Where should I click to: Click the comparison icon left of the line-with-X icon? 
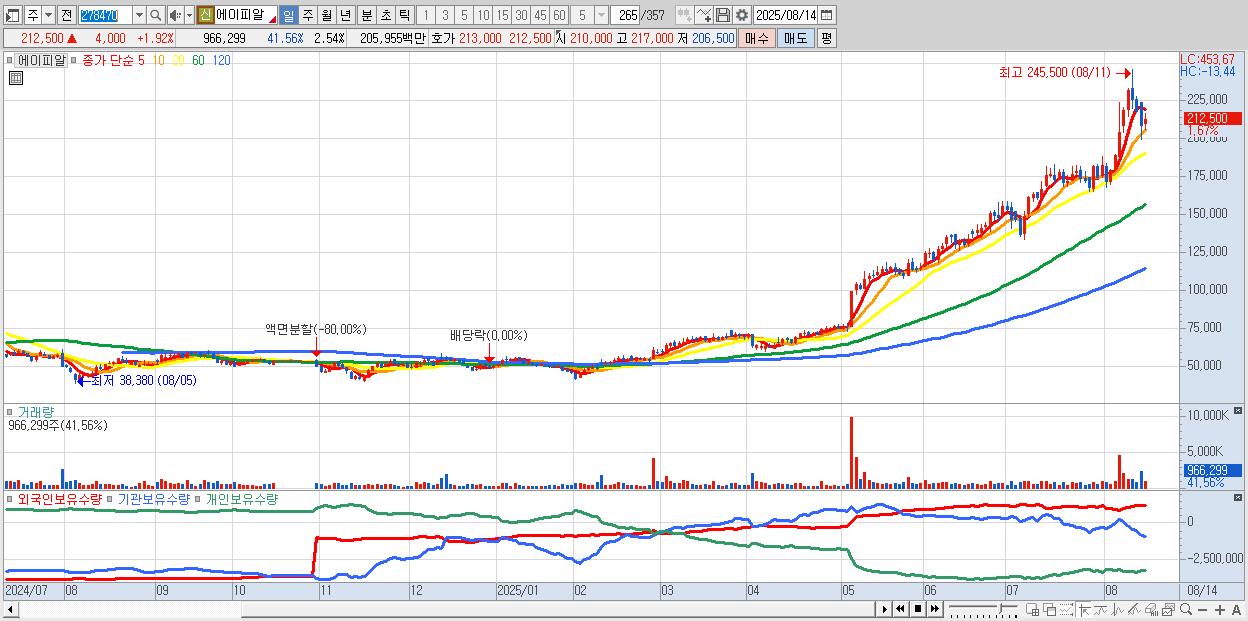684,15
